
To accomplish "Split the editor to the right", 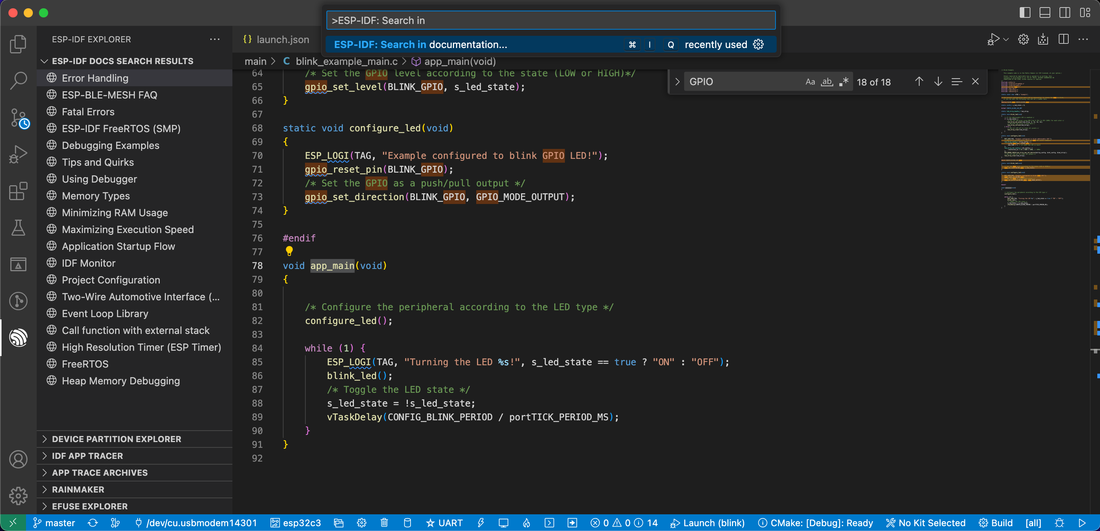I will tap(1063, 39).
